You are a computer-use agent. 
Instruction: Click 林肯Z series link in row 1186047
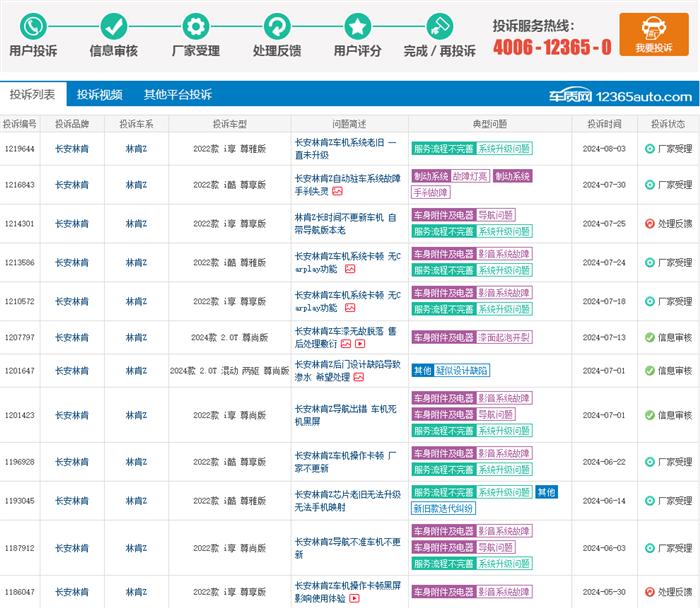(136, 592)
